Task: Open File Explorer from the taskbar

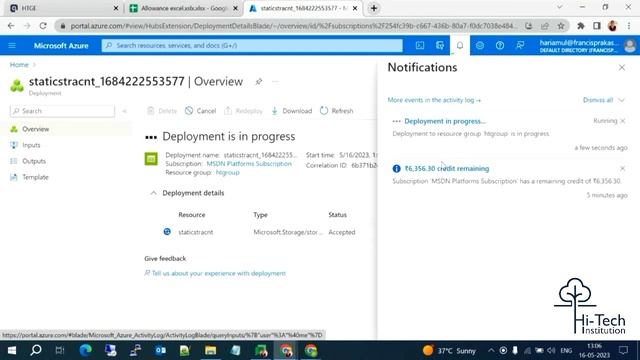Action: (210, 350)
